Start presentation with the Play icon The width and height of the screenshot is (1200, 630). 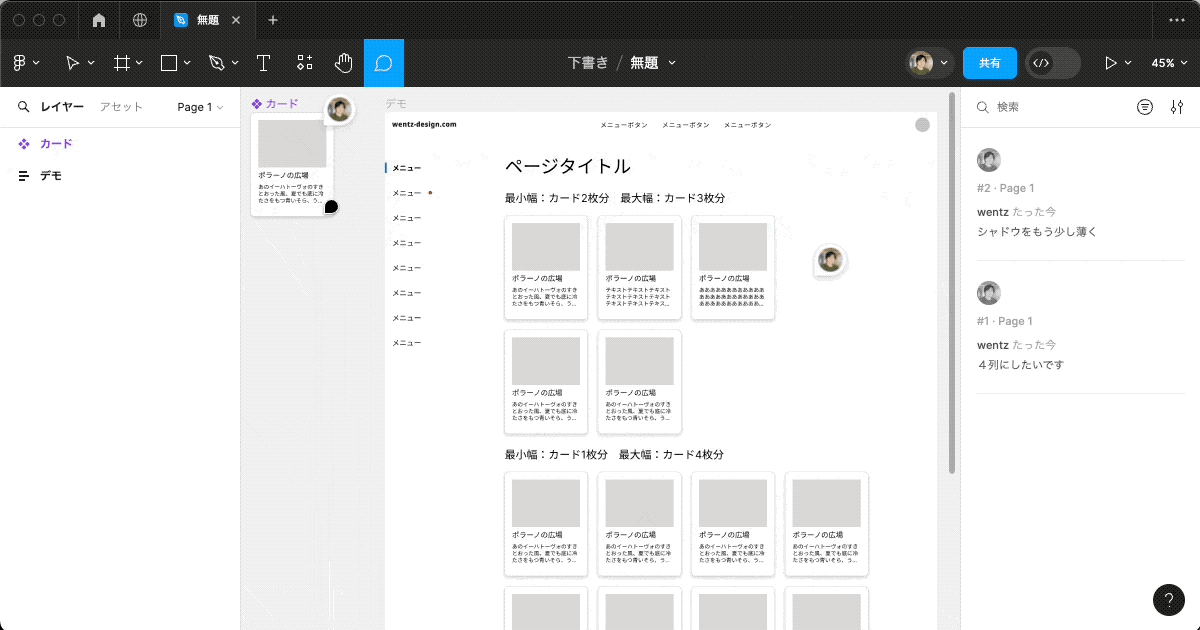tap(1113, 62)
